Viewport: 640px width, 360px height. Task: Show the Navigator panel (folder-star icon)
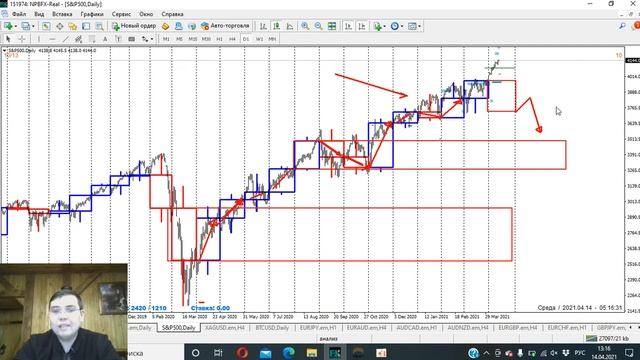tap(73, 26)
